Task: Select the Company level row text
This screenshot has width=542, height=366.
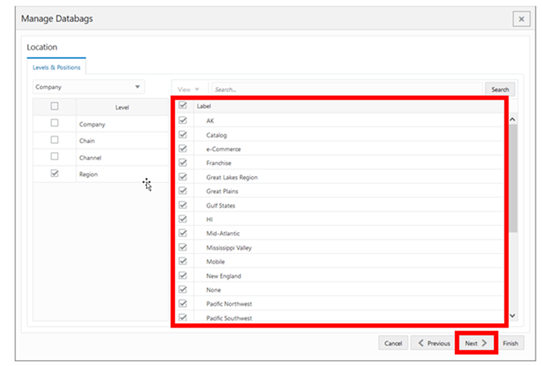Action: click(92, 124)
